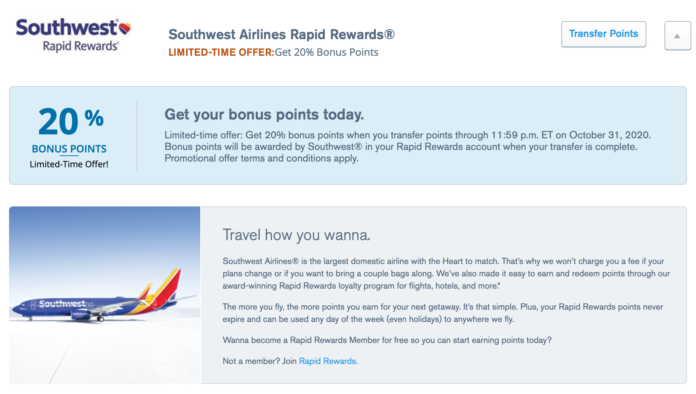
Task: Click the orange LIMITED-TIME OFFER label
Action: (x=221, y=52)
